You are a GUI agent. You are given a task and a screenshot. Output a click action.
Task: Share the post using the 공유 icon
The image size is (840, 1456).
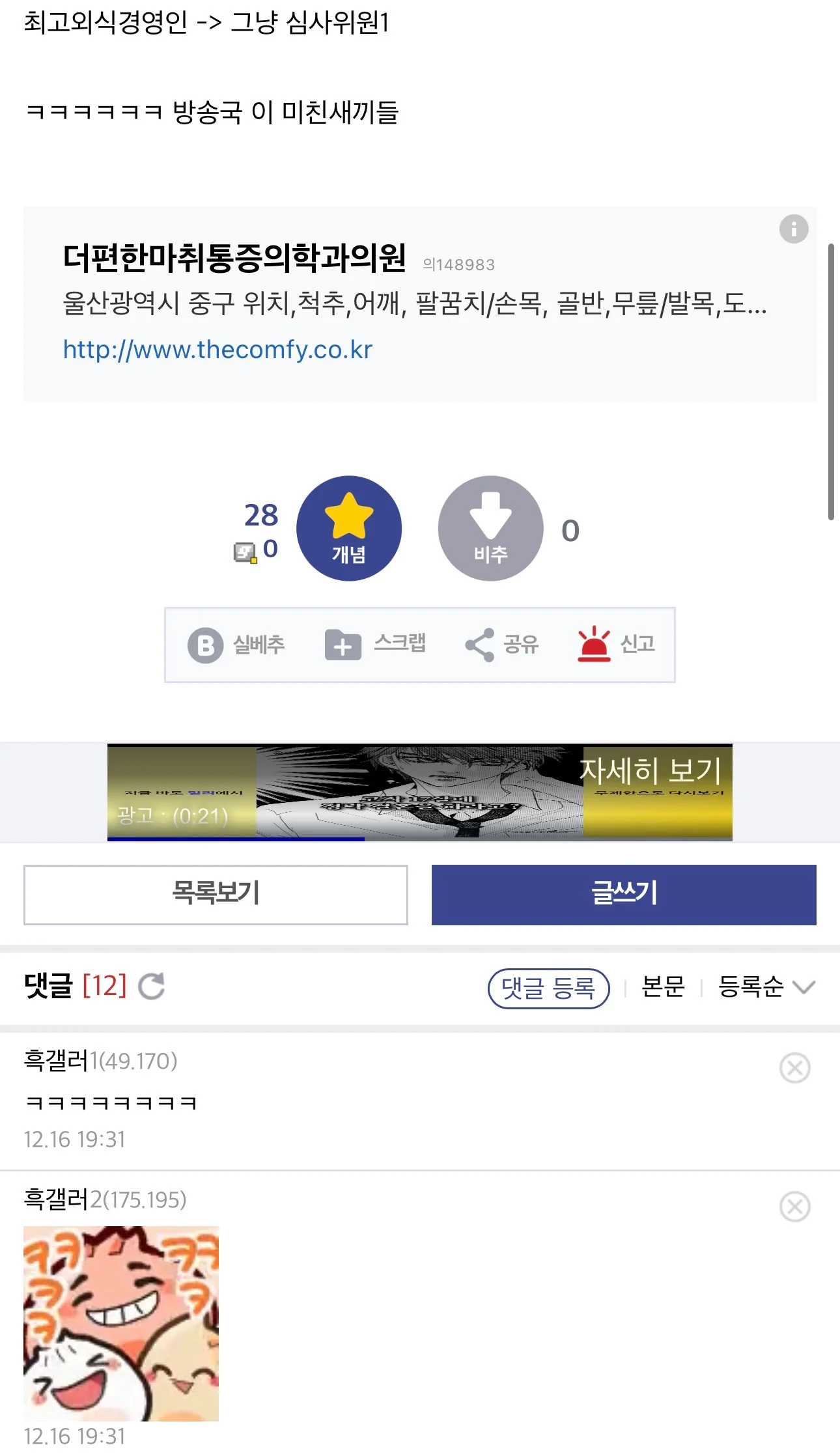(480, 645)
